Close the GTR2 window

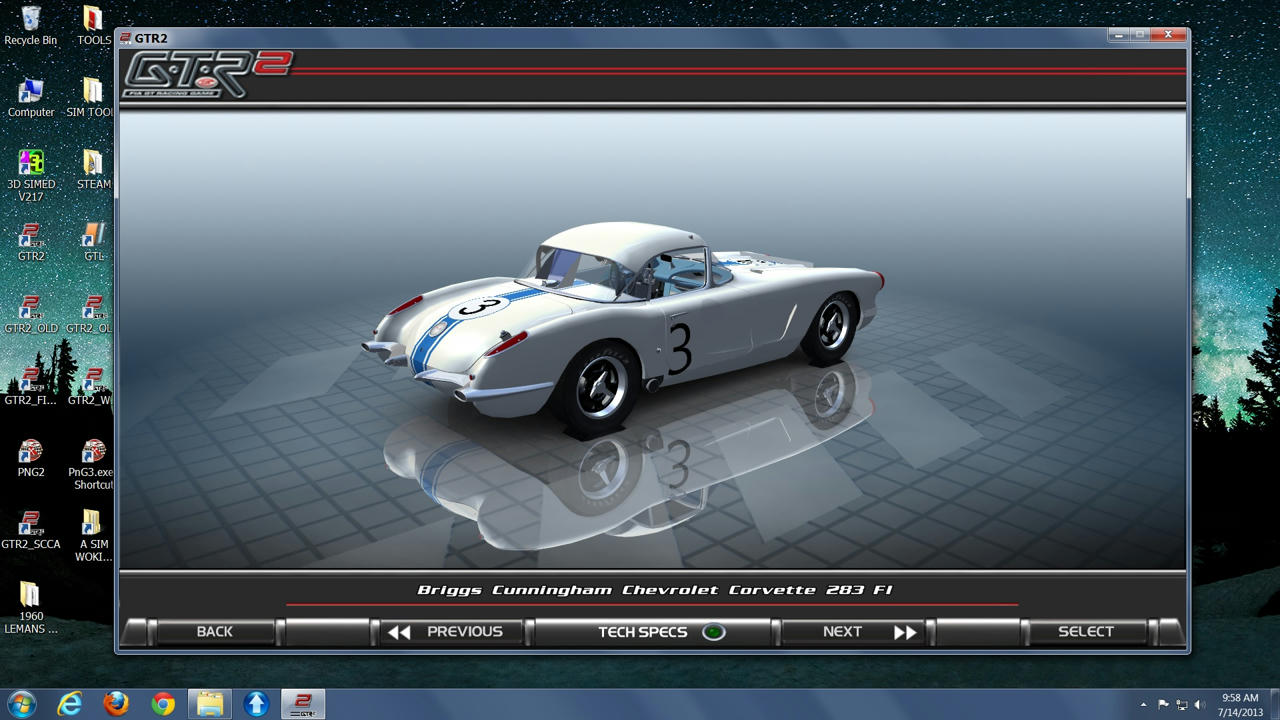click(1167, 35)
